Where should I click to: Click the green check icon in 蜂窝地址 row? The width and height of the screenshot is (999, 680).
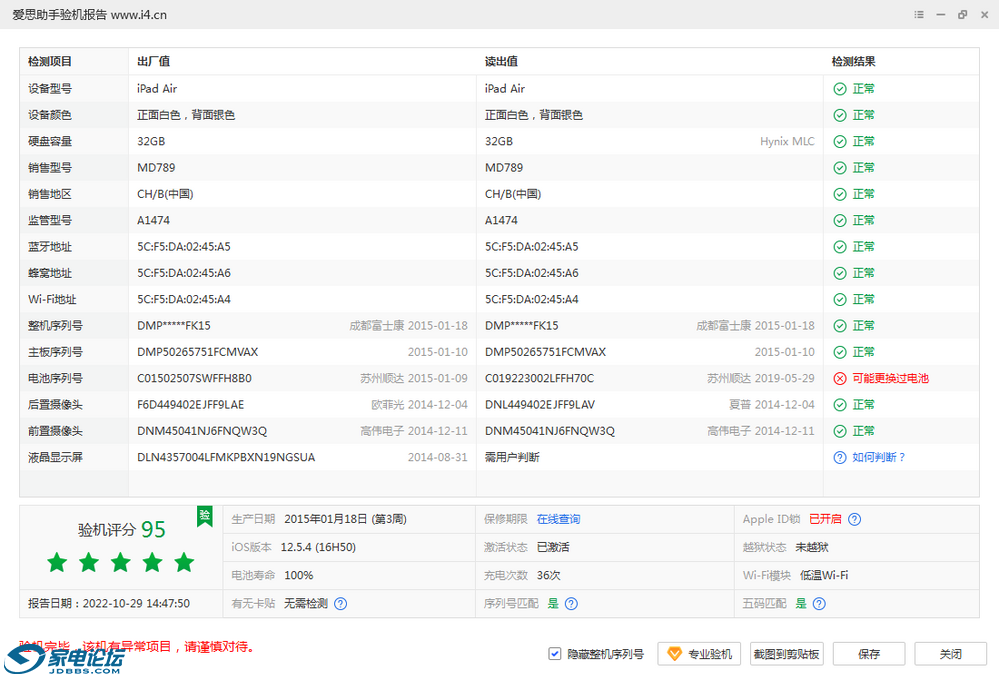(x=840, y=273)
